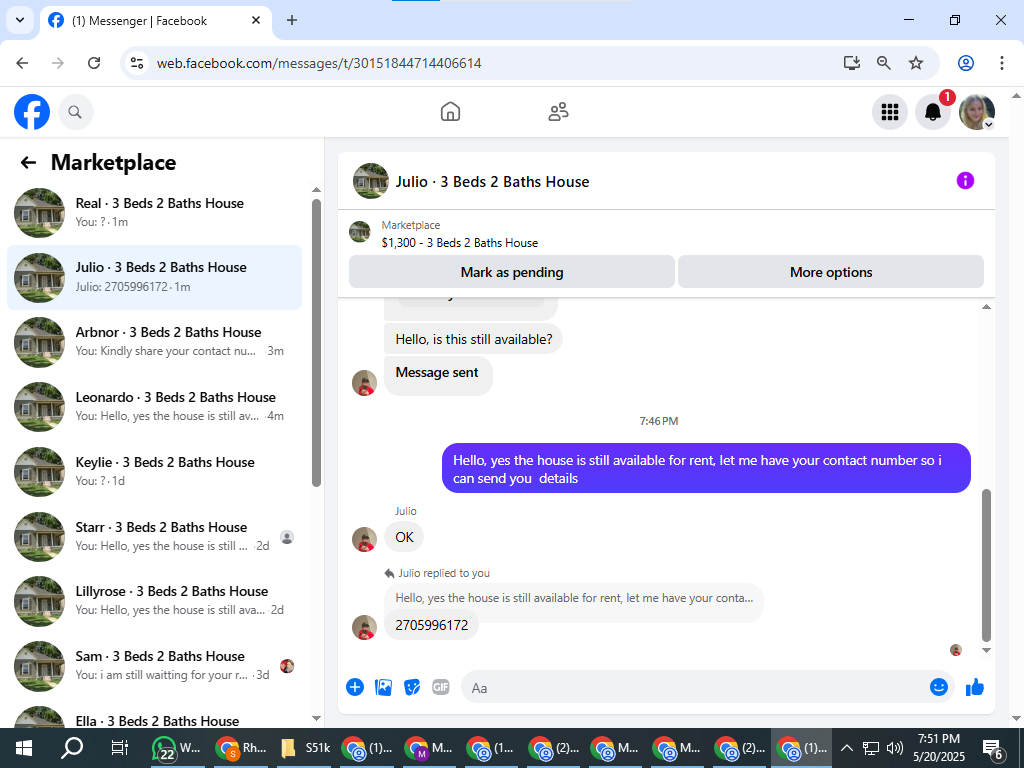Open chat with Keylie
1024x768 pixels.
[x=154, y=472]
